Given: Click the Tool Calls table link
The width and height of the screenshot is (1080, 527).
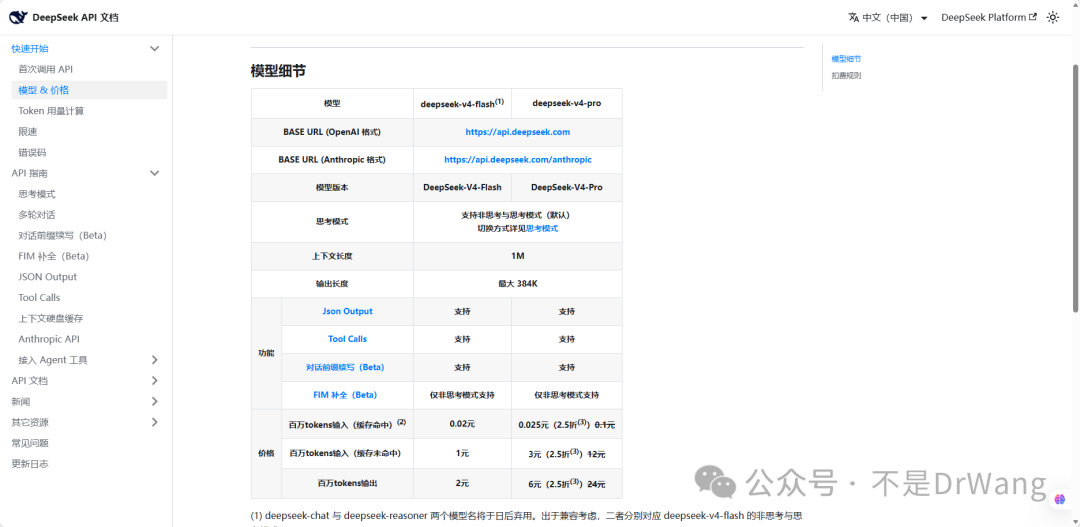Looking at the screenshot, I should pos(347,339).
